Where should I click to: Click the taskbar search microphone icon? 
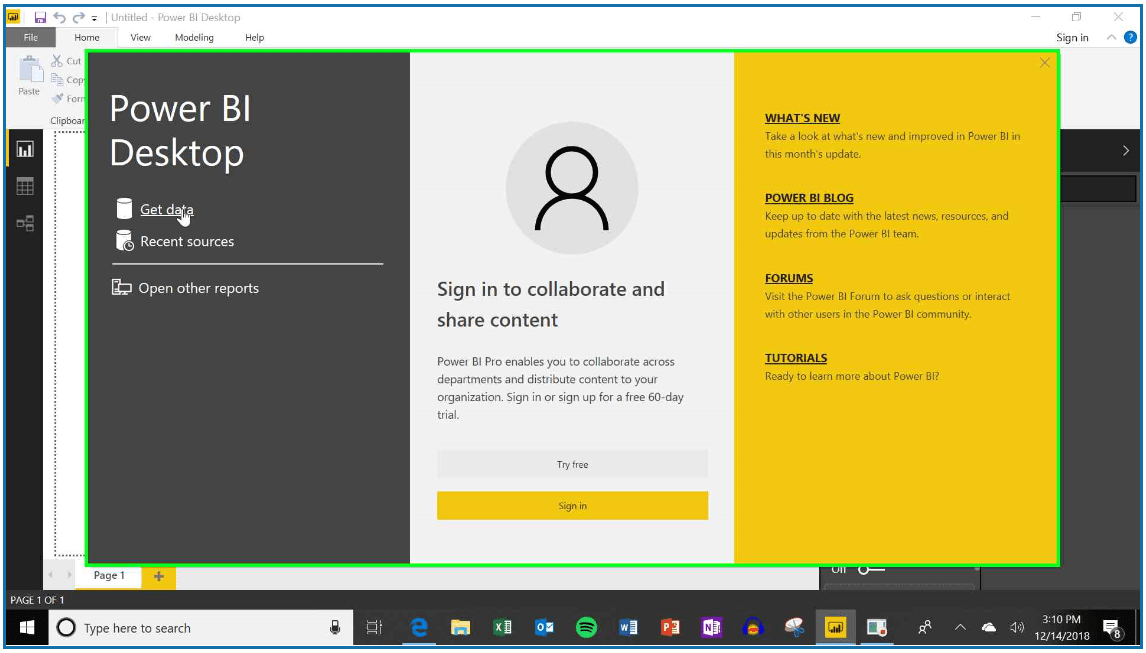(335, 627)
